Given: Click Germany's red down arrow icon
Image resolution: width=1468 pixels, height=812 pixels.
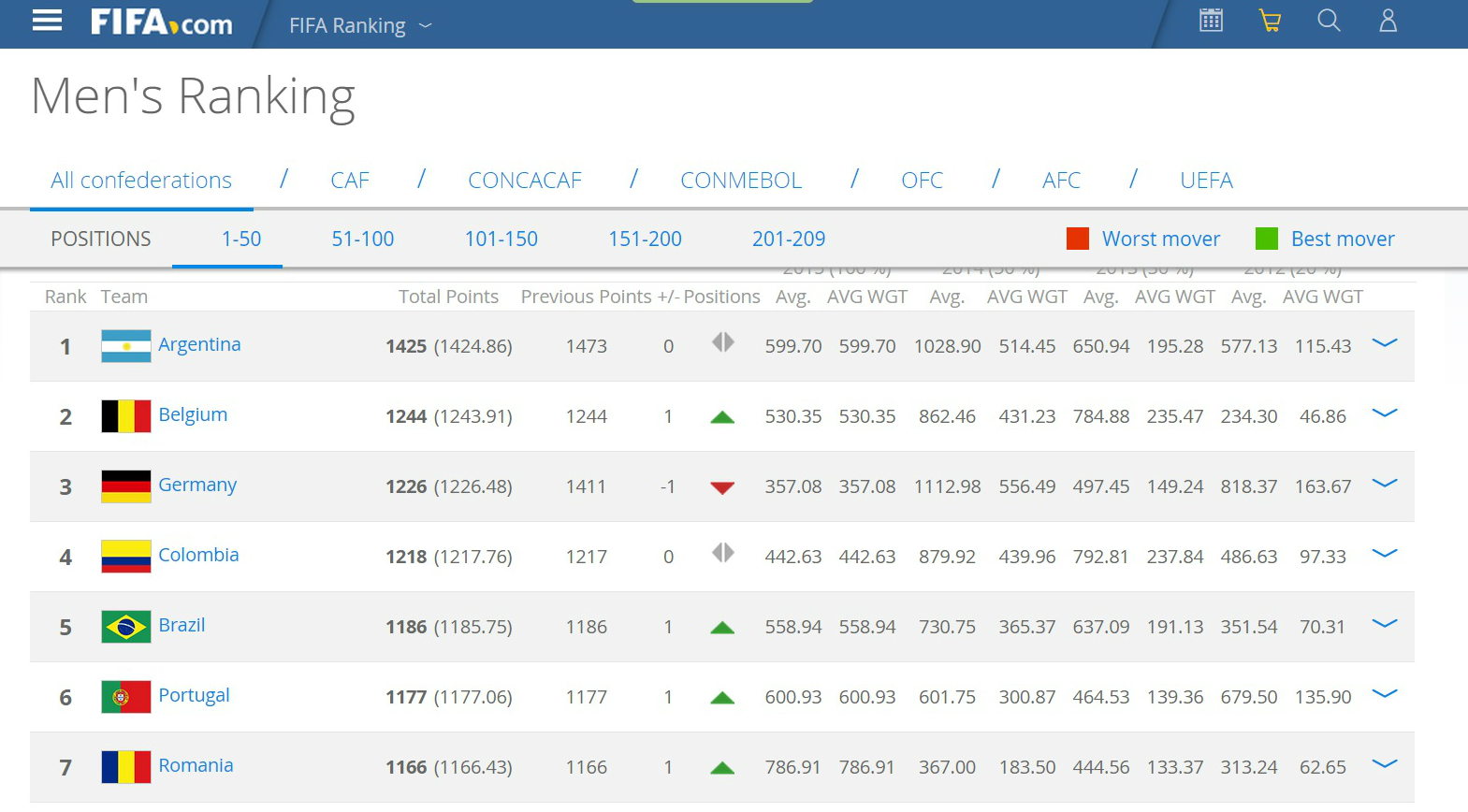Looking at the screenshot, I should click(x=722, y=487).
